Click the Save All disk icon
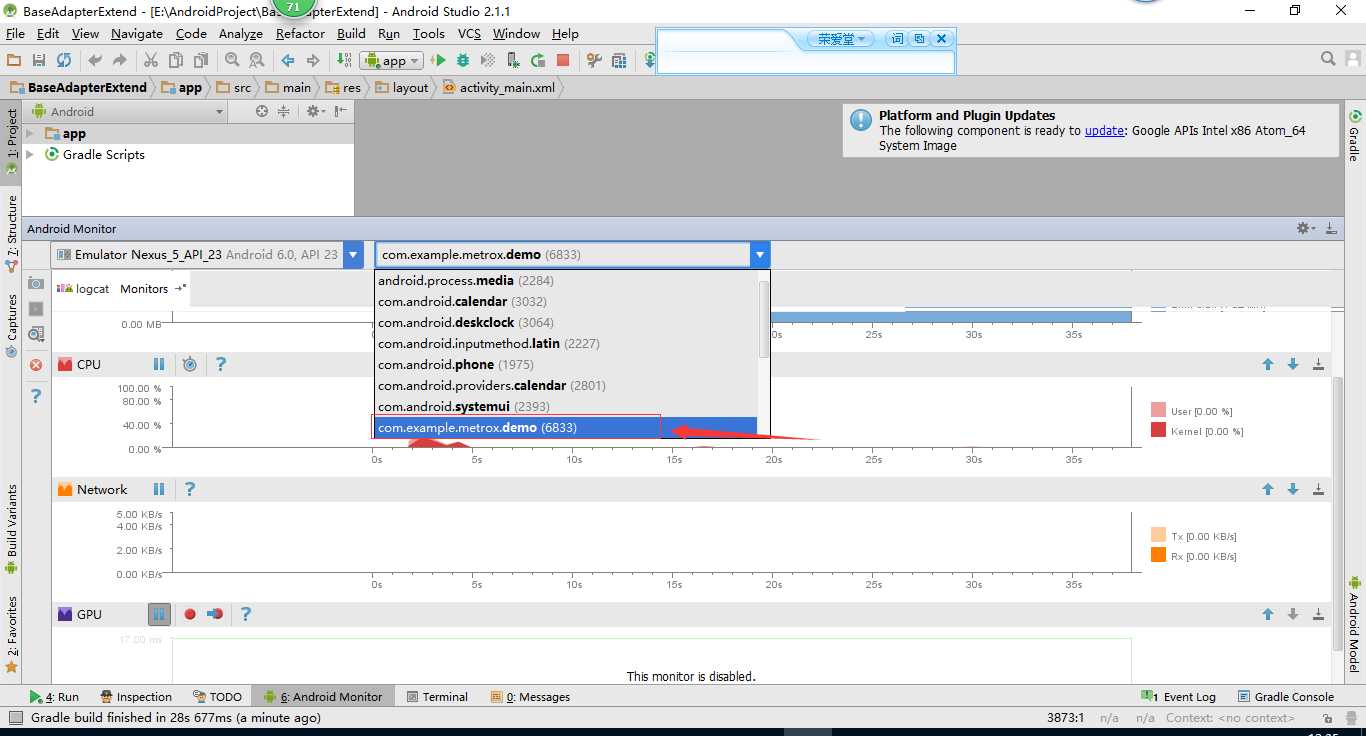 [39, 61]
